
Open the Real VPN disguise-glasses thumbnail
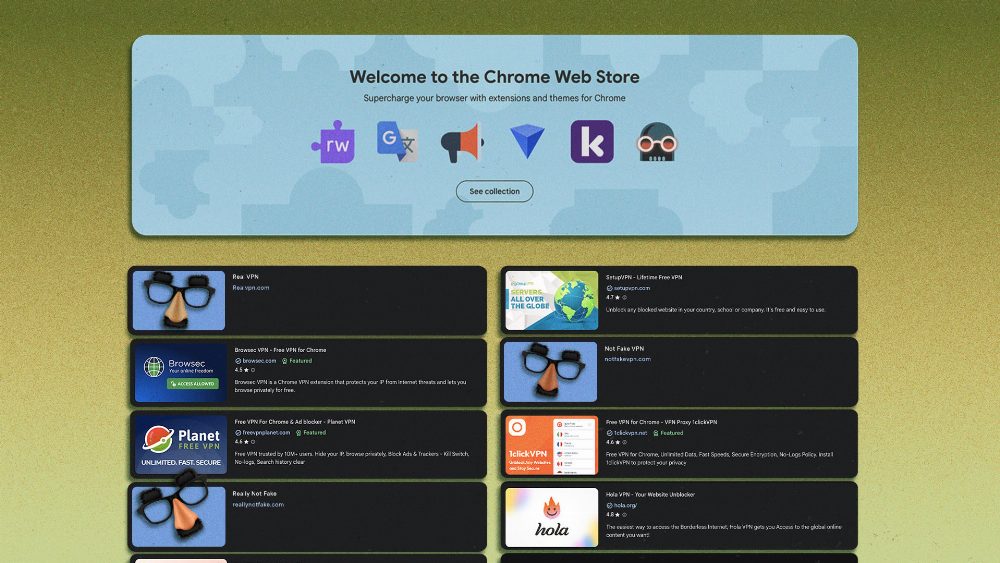pos(179,300)
